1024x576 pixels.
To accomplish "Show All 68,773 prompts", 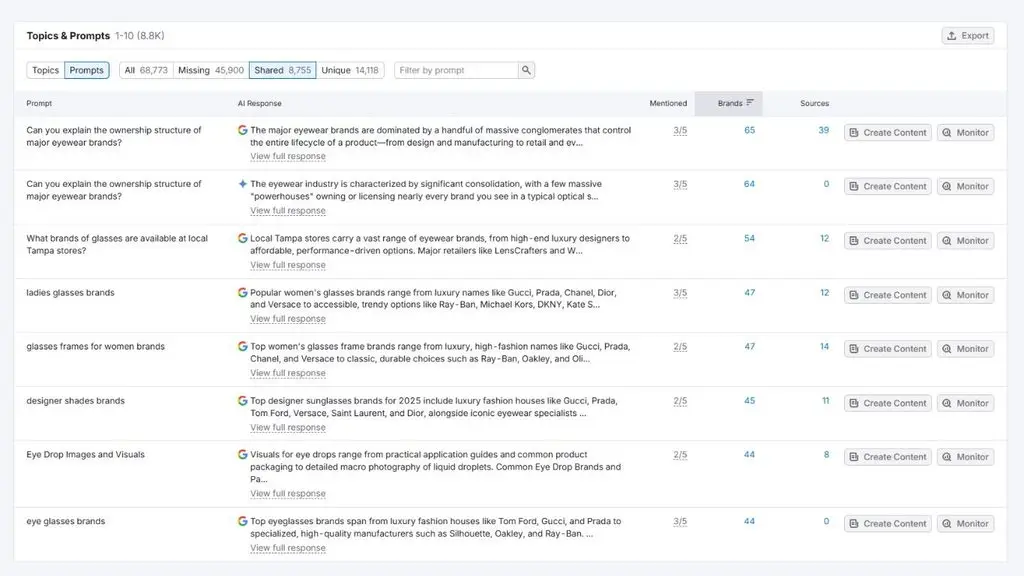I will pos(146,70).
